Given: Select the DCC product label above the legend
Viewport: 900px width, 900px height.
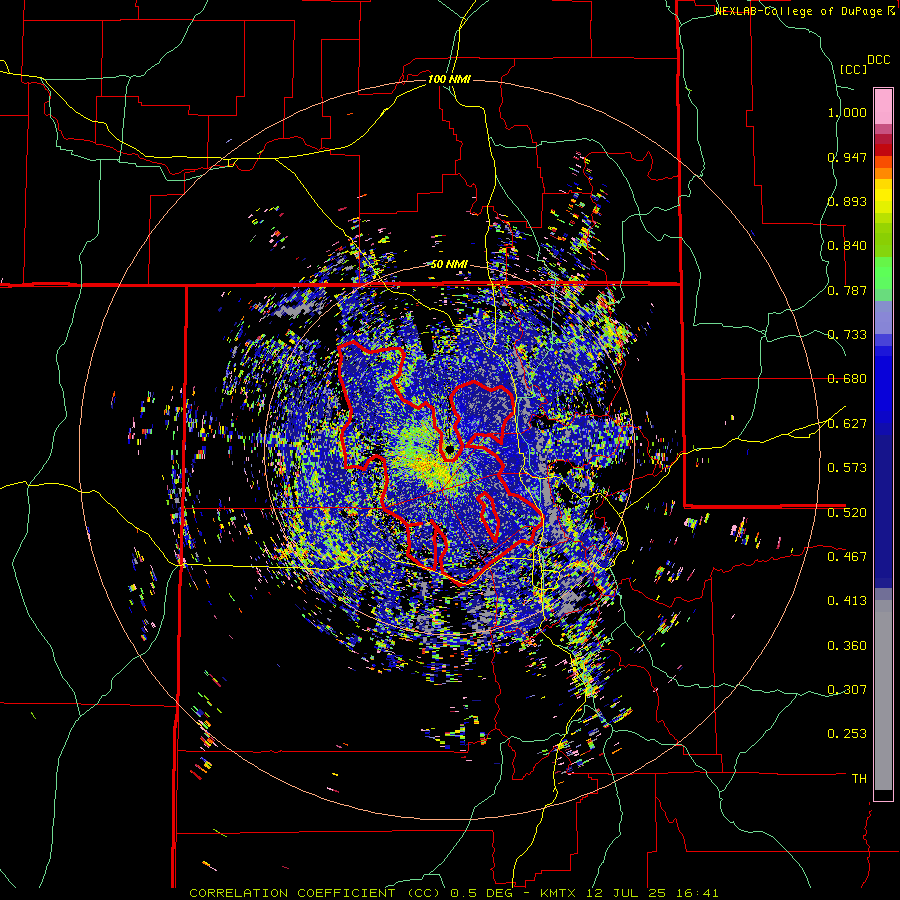Looking at the screenshot, I should [878, 60].
